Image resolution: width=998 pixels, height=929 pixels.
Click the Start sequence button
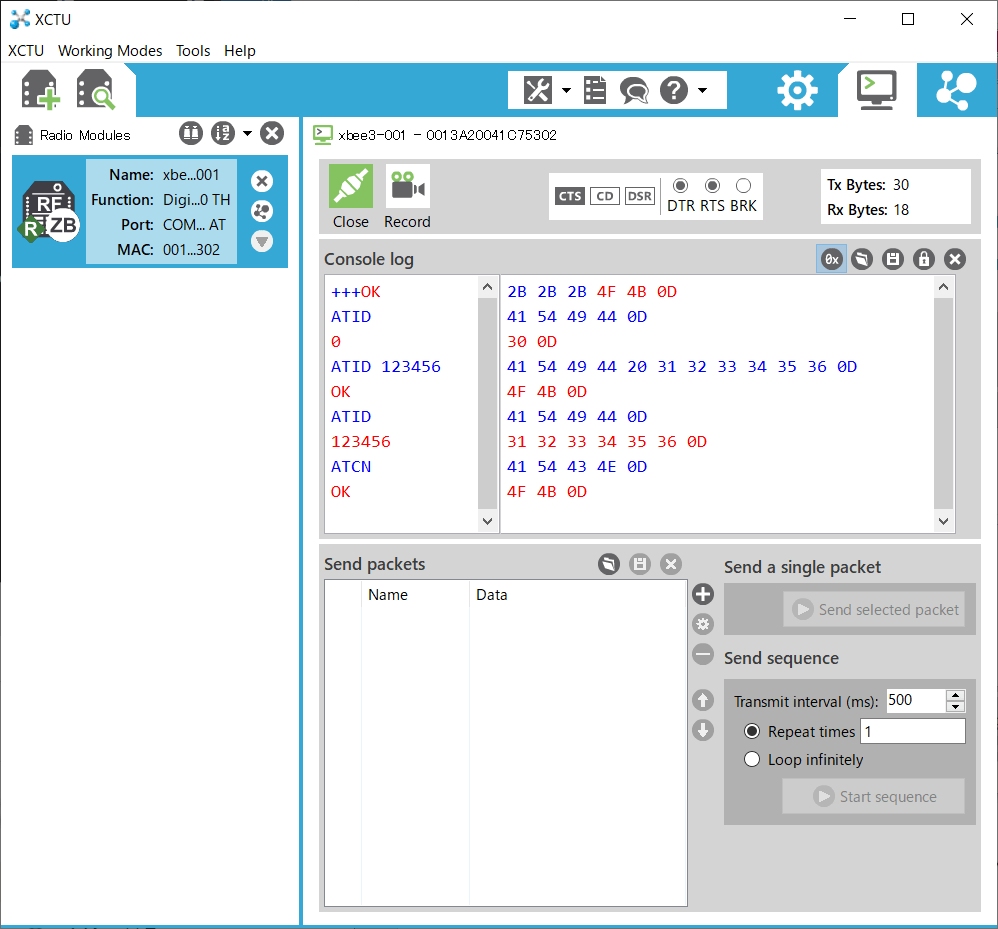coord(873,797)
